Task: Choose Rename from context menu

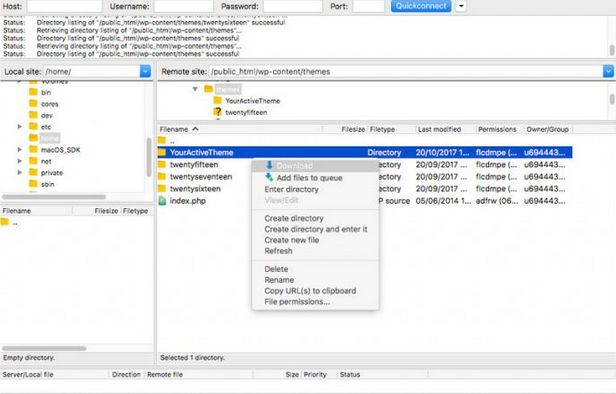Action: coord(279,280)
